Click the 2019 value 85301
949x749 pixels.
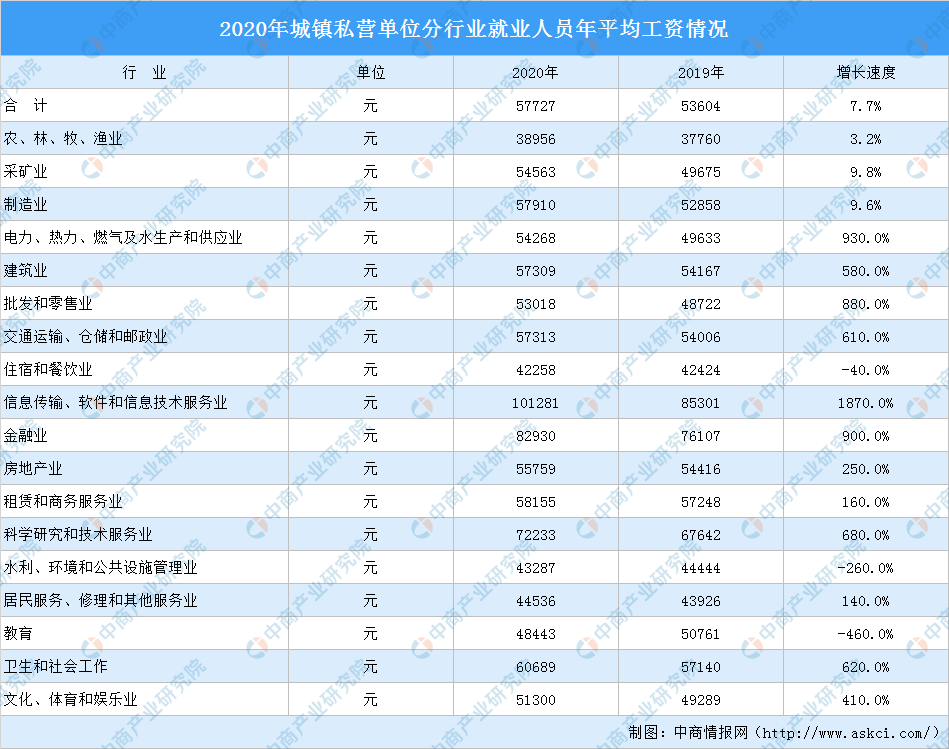(x=701, y=403)
